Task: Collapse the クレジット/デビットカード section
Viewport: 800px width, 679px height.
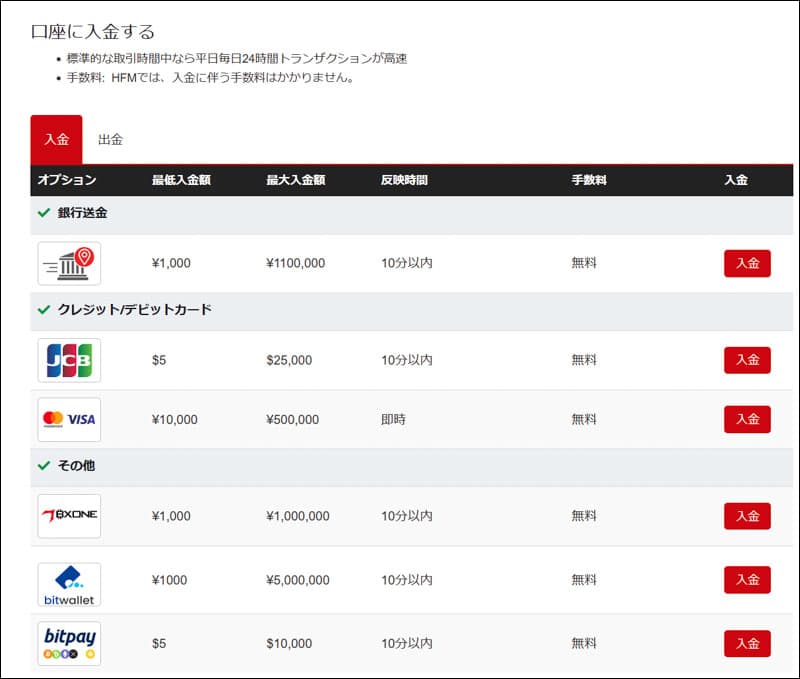Action: tap(124, 310)
